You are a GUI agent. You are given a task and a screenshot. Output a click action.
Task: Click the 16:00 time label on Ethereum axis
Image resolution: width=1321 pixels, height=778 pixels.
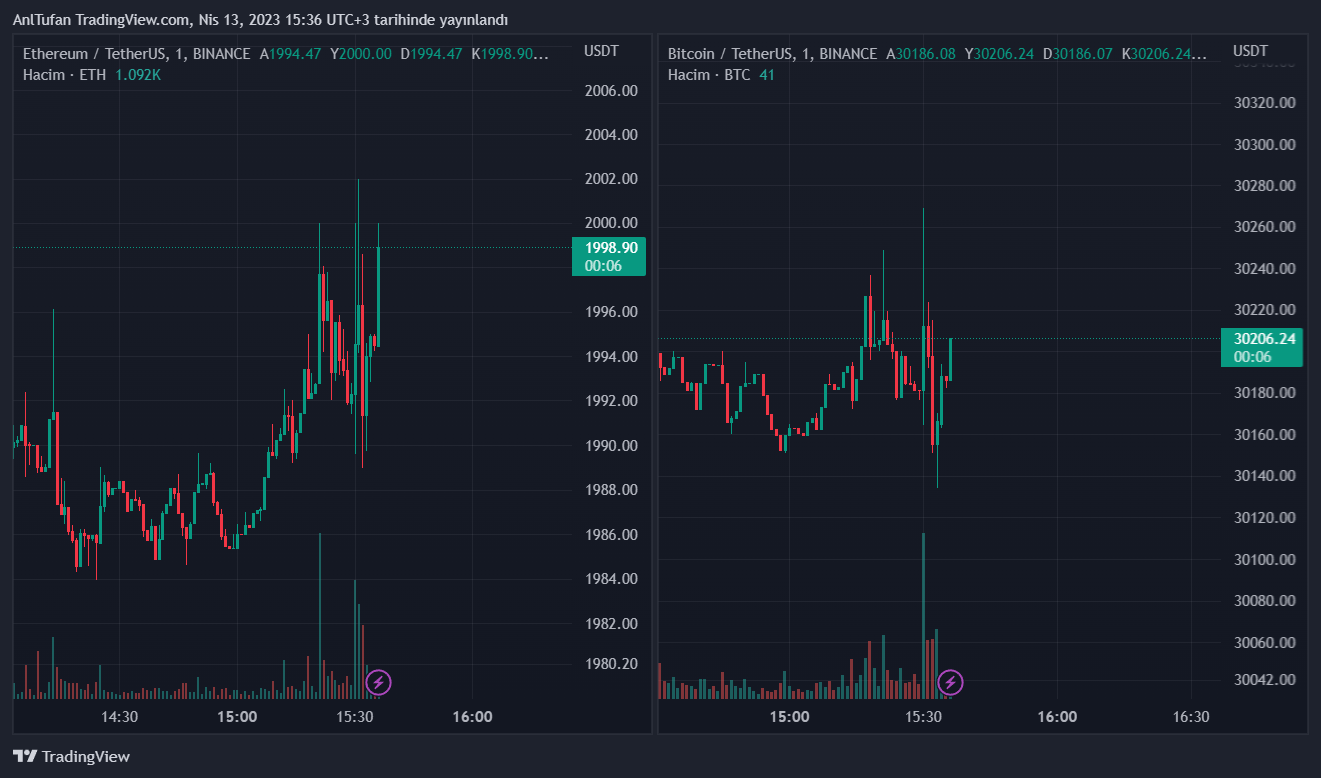click(x=472, y=717)
